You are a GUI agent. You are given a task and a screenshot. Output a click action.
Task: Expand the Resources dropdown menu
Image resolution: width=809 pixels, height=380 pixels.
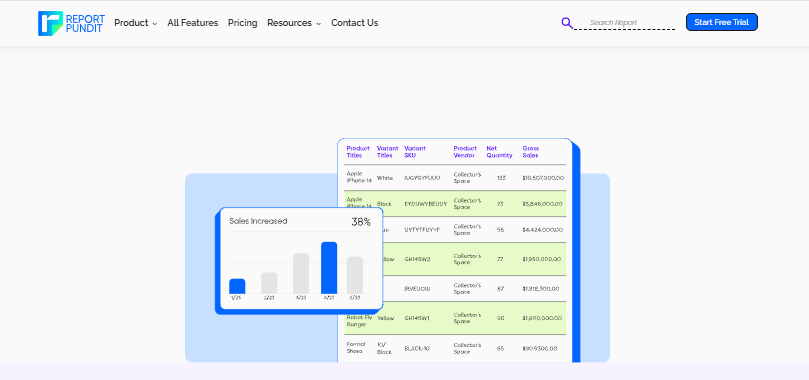(294, 23)
